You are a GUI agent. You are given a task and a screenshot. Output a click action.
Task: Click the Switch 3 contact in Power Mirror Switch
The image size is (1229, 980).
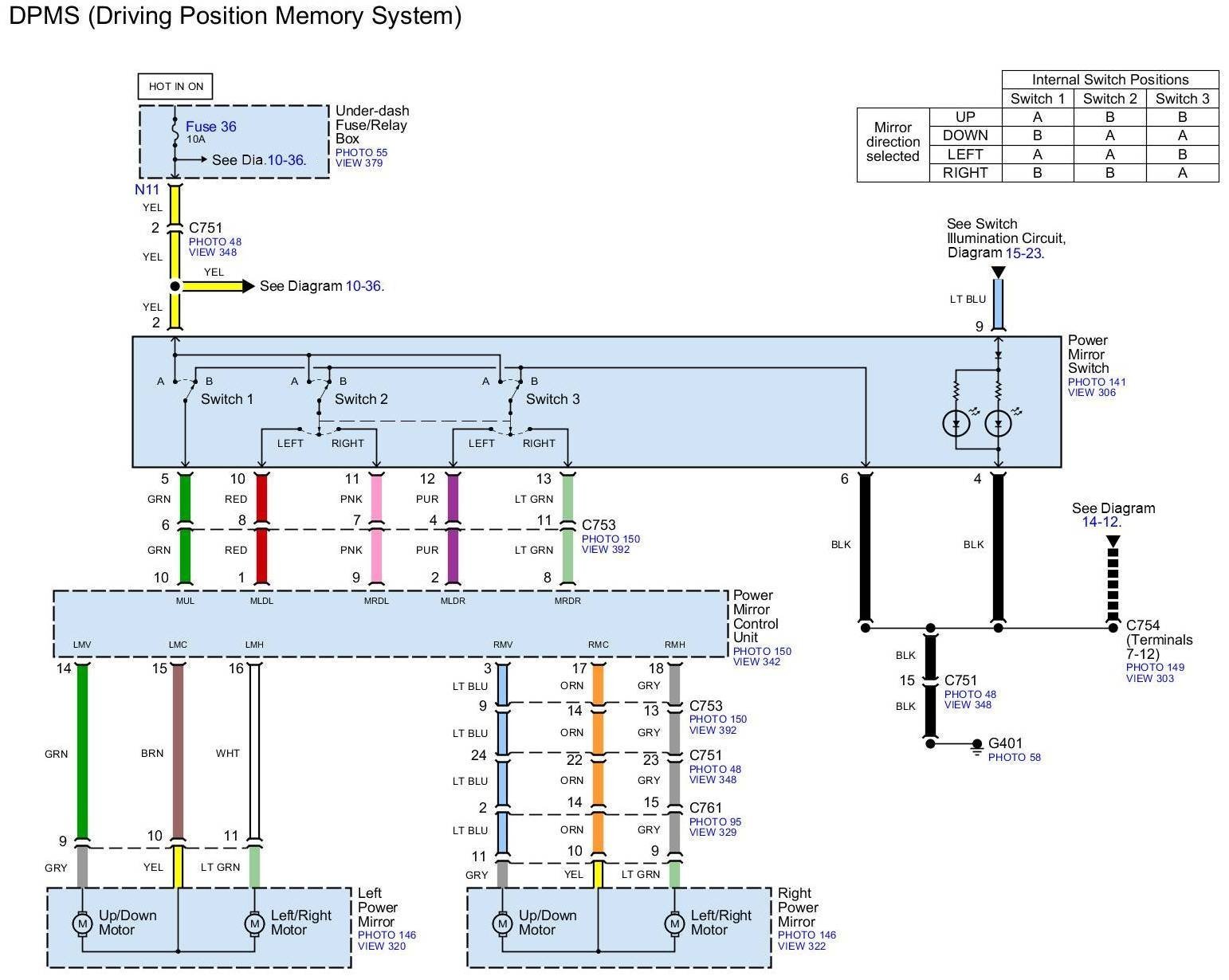click(x=514, y=390)
